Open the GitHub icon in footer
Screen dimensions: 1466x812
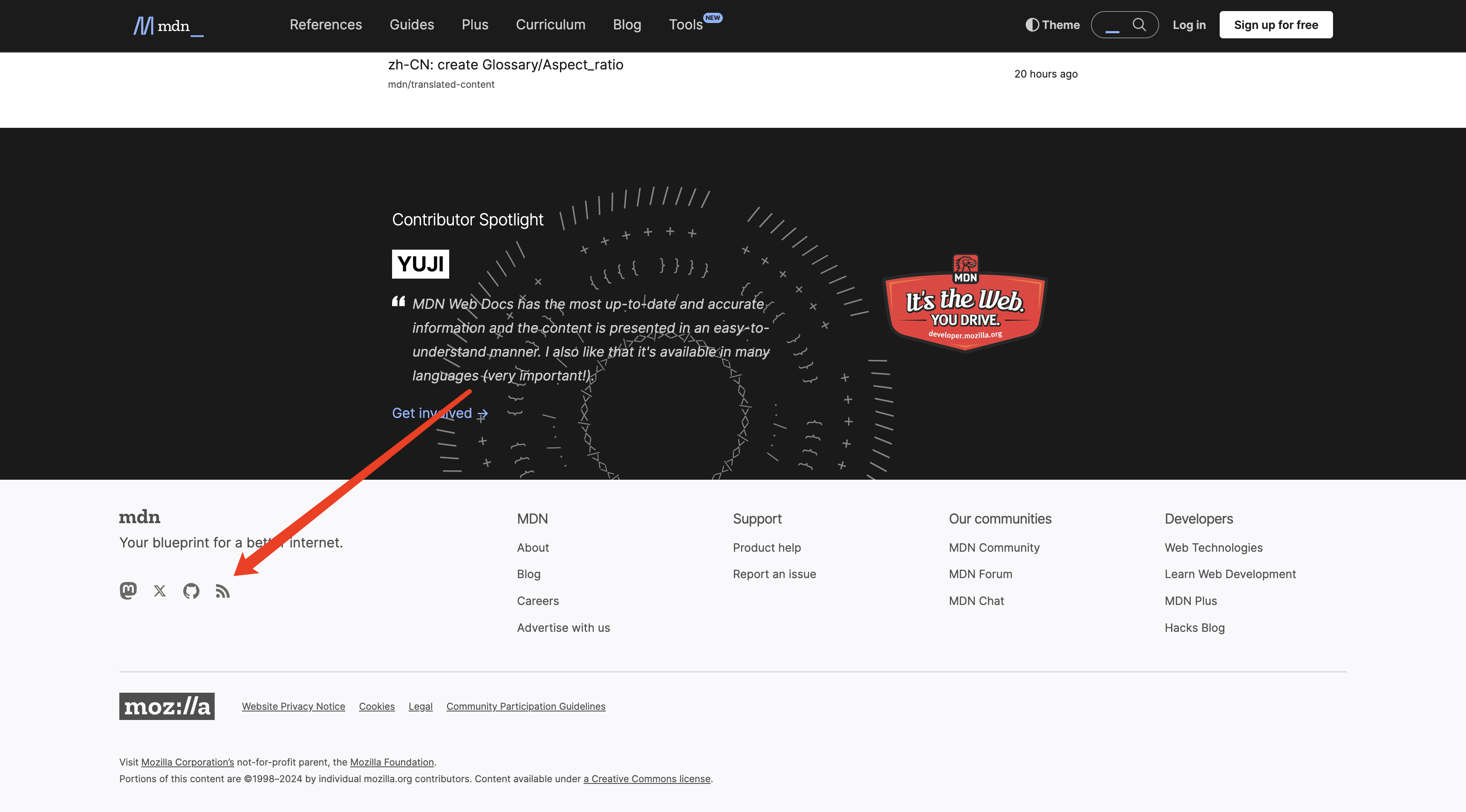(191, 591)
